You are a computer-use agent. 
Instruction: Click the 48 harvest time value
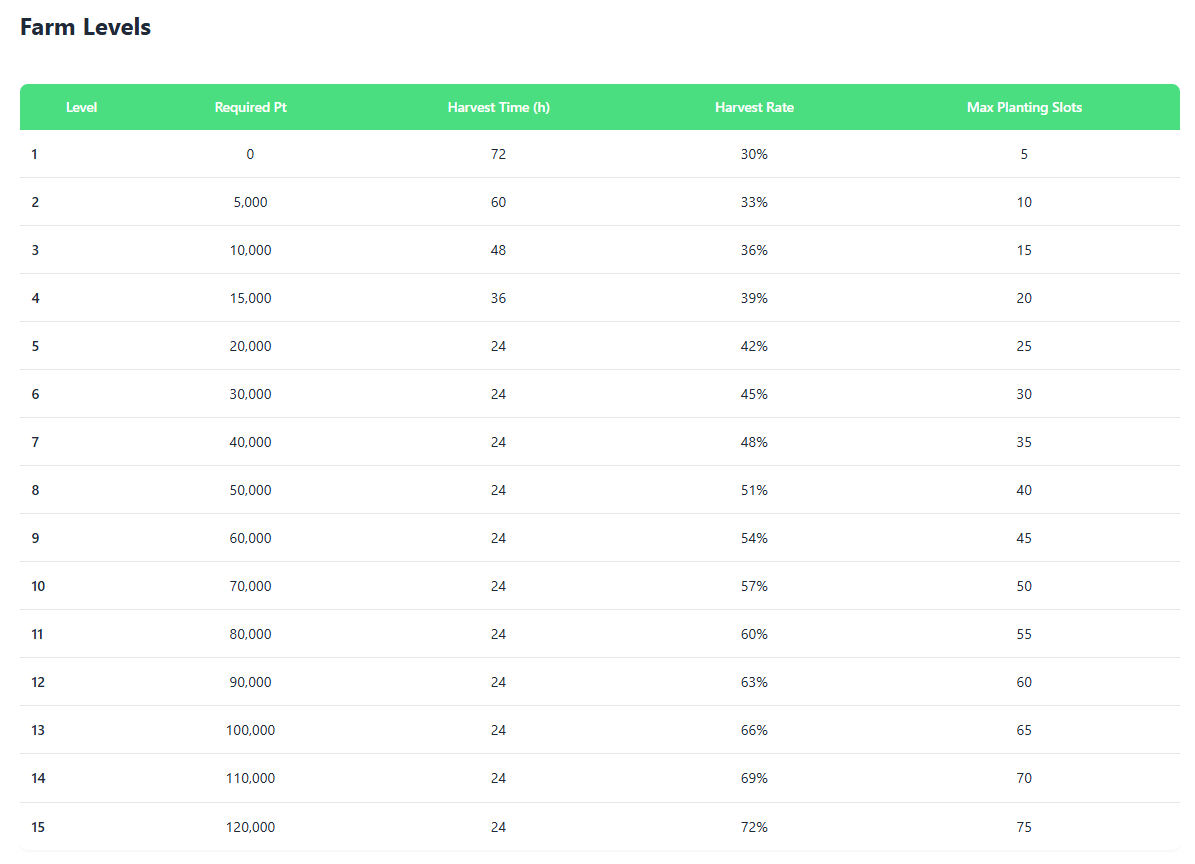498,250
